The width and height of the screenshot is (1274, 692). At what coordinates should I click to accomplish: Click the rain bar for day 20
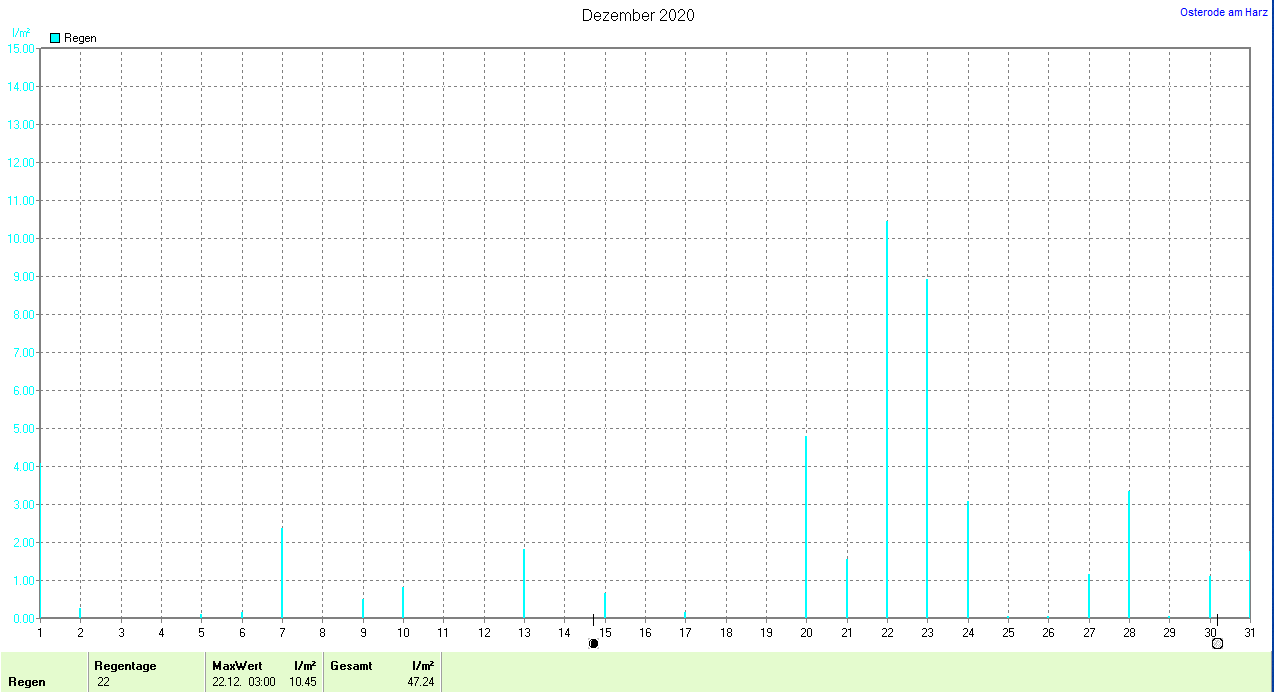pos(806,527)
